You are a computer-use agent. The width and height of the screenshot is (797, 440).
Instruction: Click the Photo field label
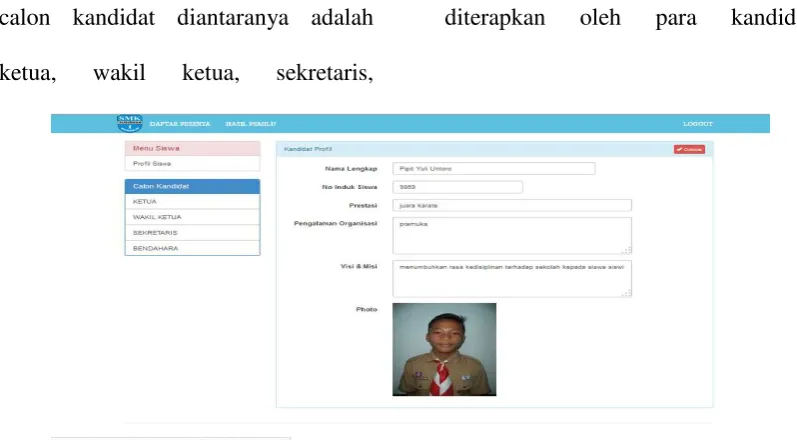click(366, 309)
